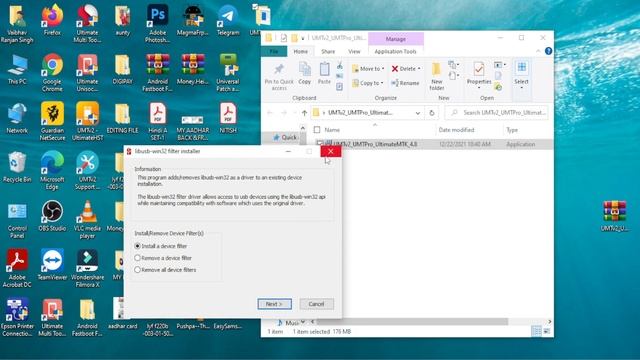Switch to large icons view in status bar
Viewport: 640px width, 360px height.
(x=547, y=331)
